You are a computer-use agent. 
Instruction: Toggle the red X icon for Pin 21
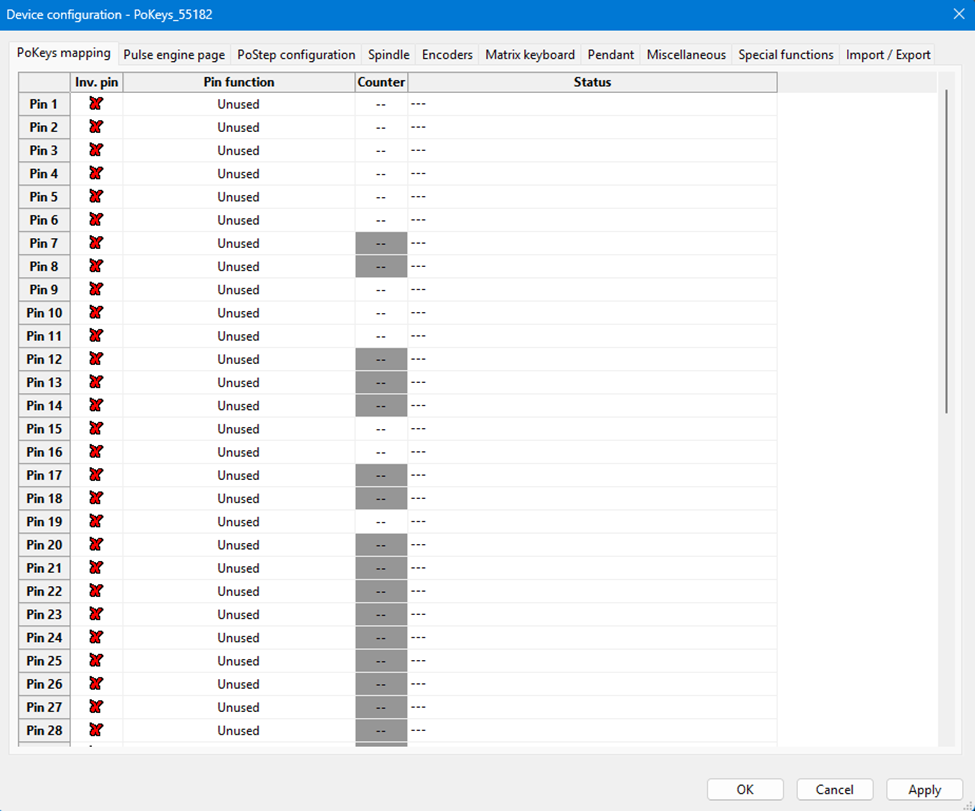96,568
